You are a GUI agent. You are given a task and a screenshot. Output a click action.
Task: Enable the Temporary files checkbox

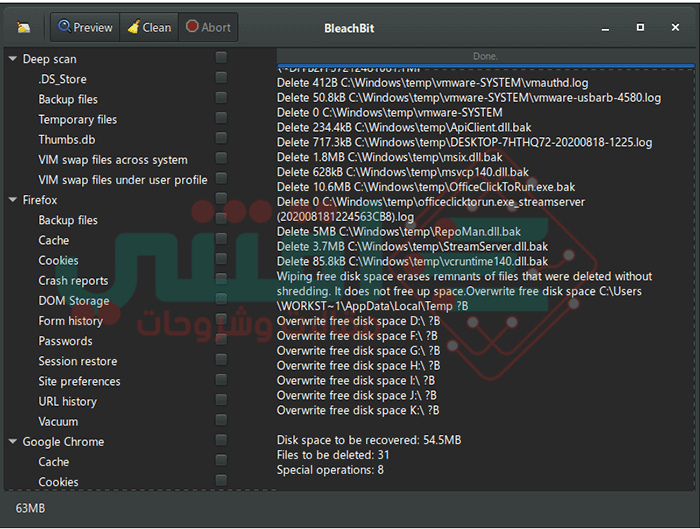coord(221,117)
